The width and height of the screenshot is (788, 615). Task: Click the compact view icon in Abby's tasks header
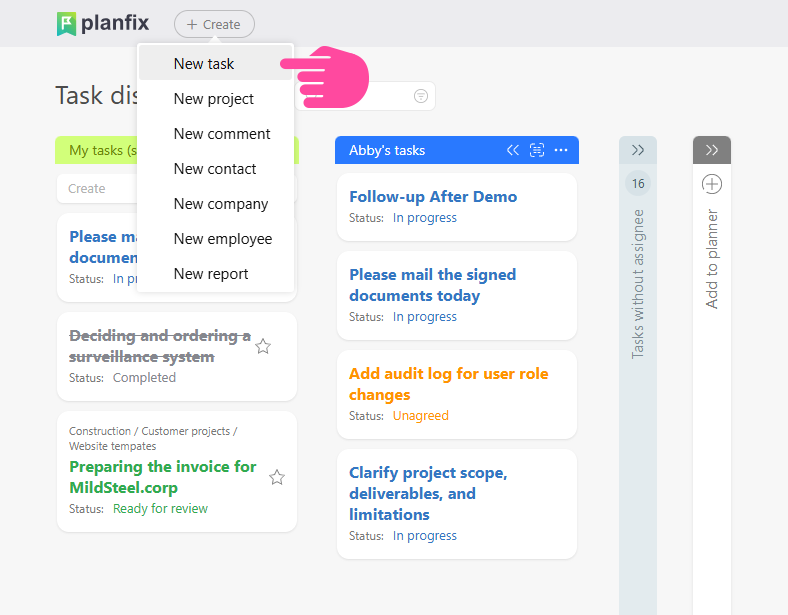point(537,150)
